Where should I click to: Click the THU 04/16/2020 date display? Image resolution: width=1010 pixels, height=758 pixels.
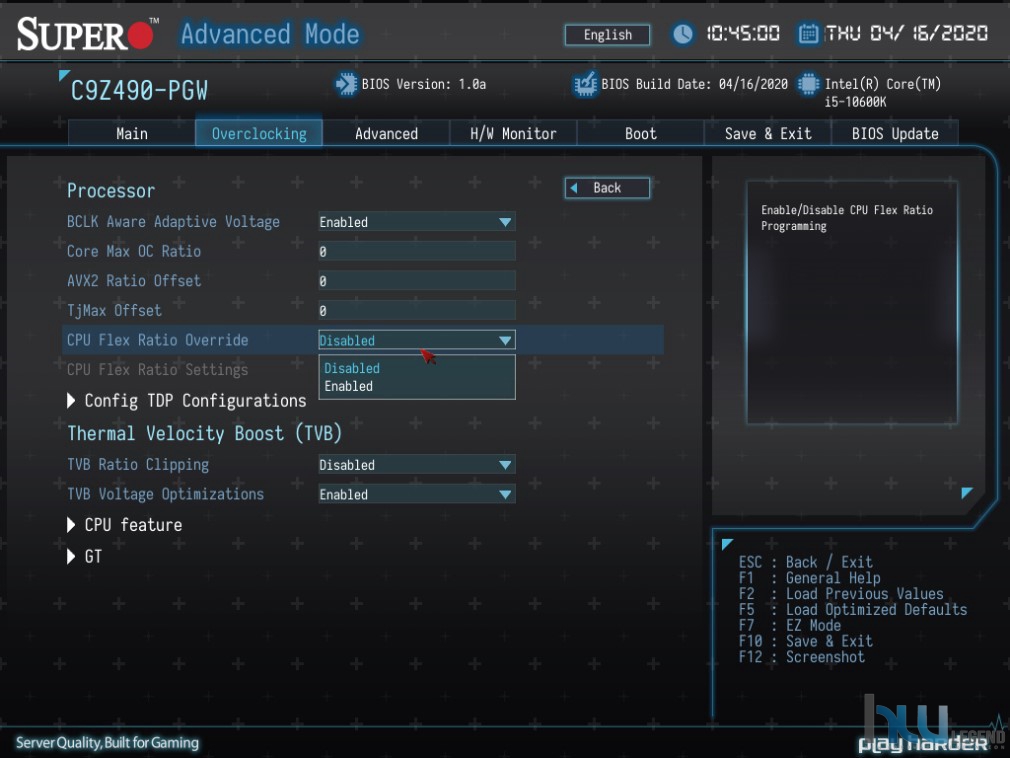(x=906, y=33)
